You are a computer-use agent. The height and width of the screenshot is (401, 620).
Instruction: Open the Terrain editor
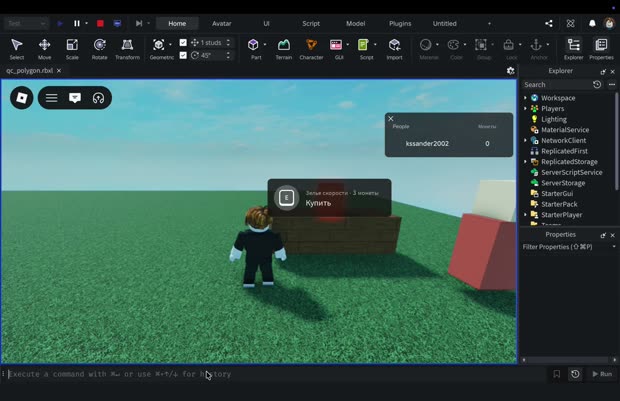tap(284, 49)
